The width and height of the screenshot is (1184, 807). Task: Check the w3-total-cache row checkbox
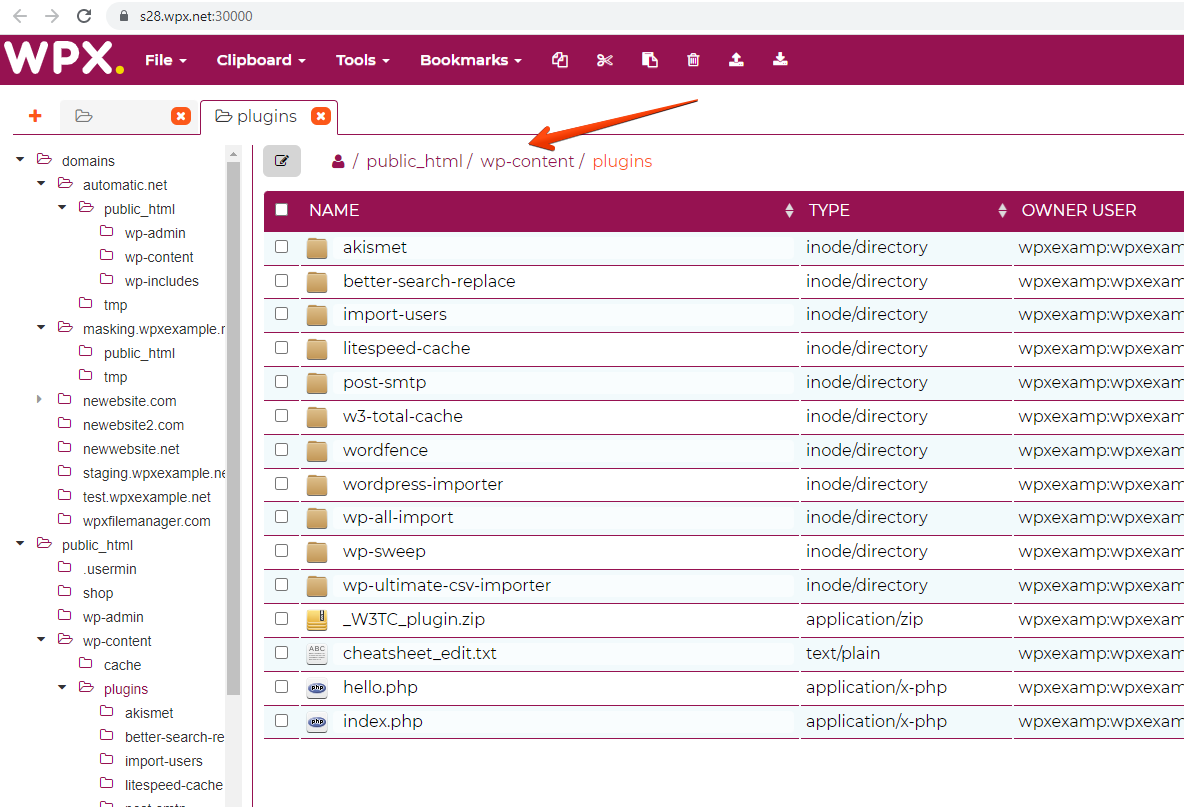pyautogui.click(x=282, y=416)
